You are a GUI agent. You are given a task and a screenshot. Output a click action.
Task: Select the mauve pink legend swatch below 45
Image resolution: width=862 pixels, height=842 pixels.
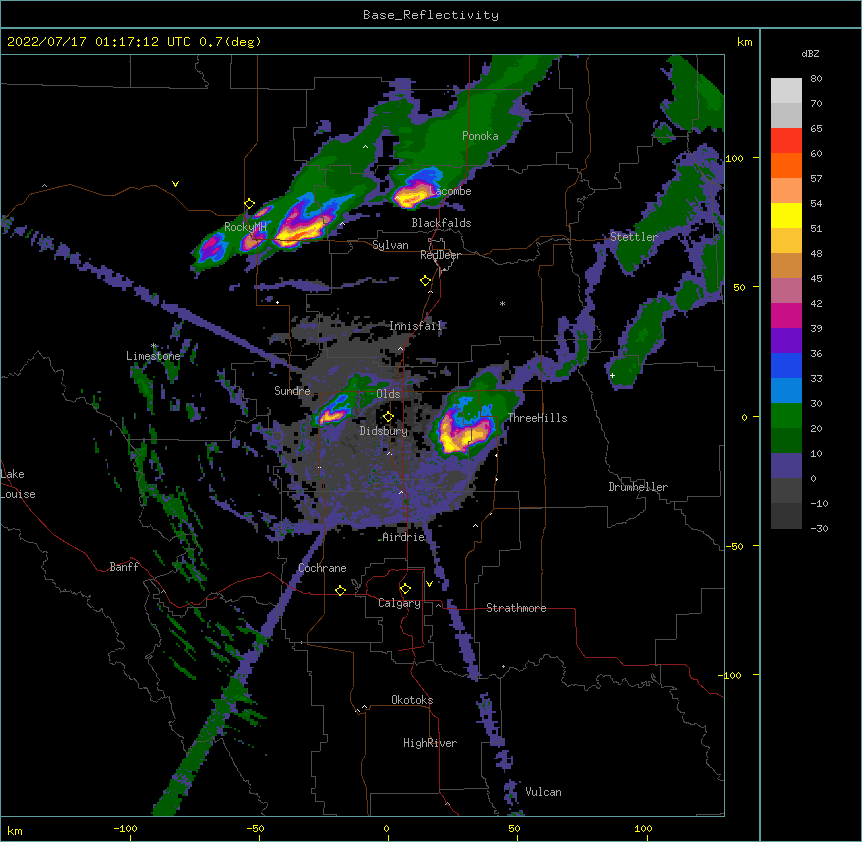click(x=786, y=291)
